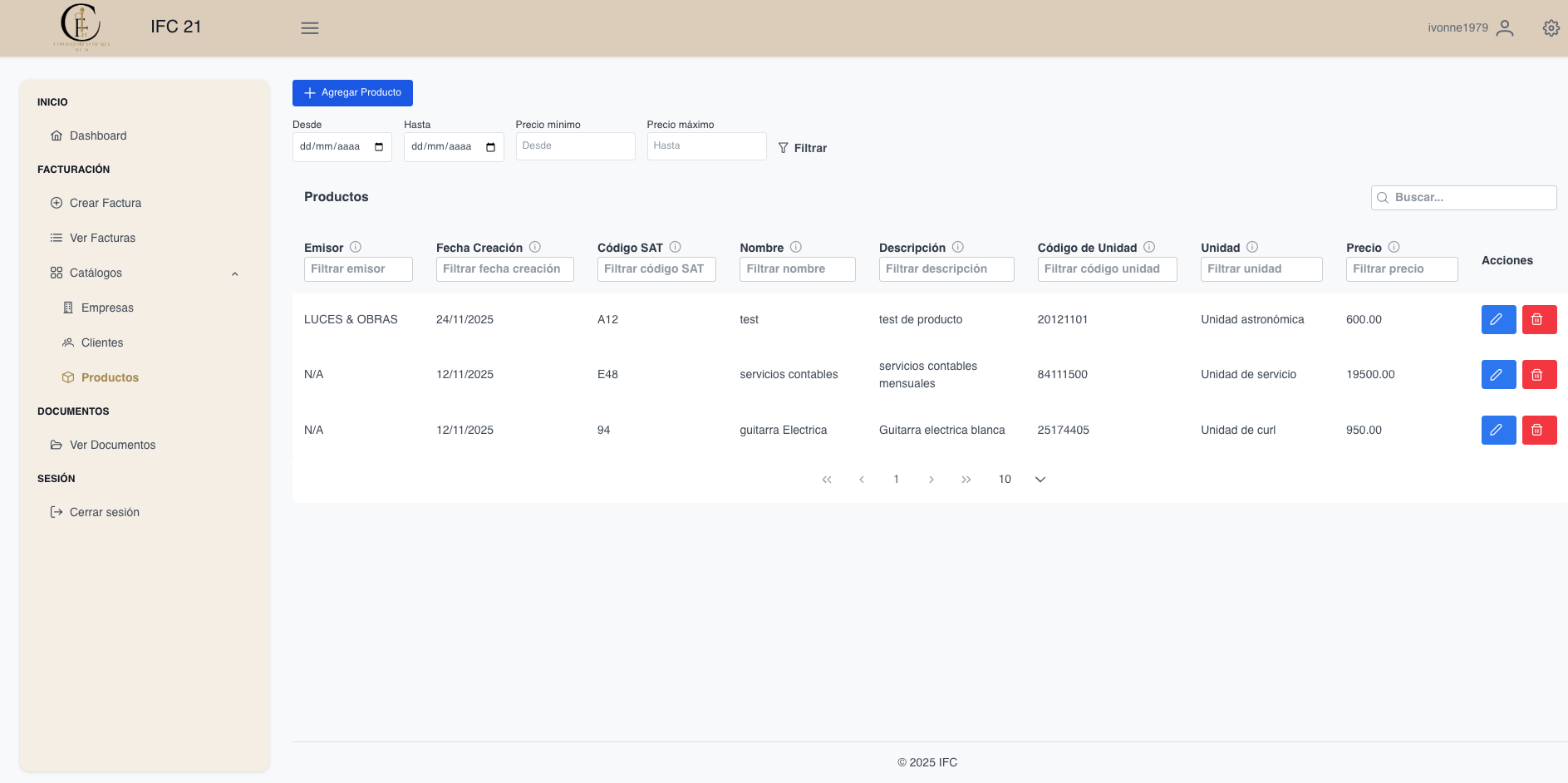This screenshot has width=1568, height=783.
Task: Delete the servicios contables product
Action: 1539,375
